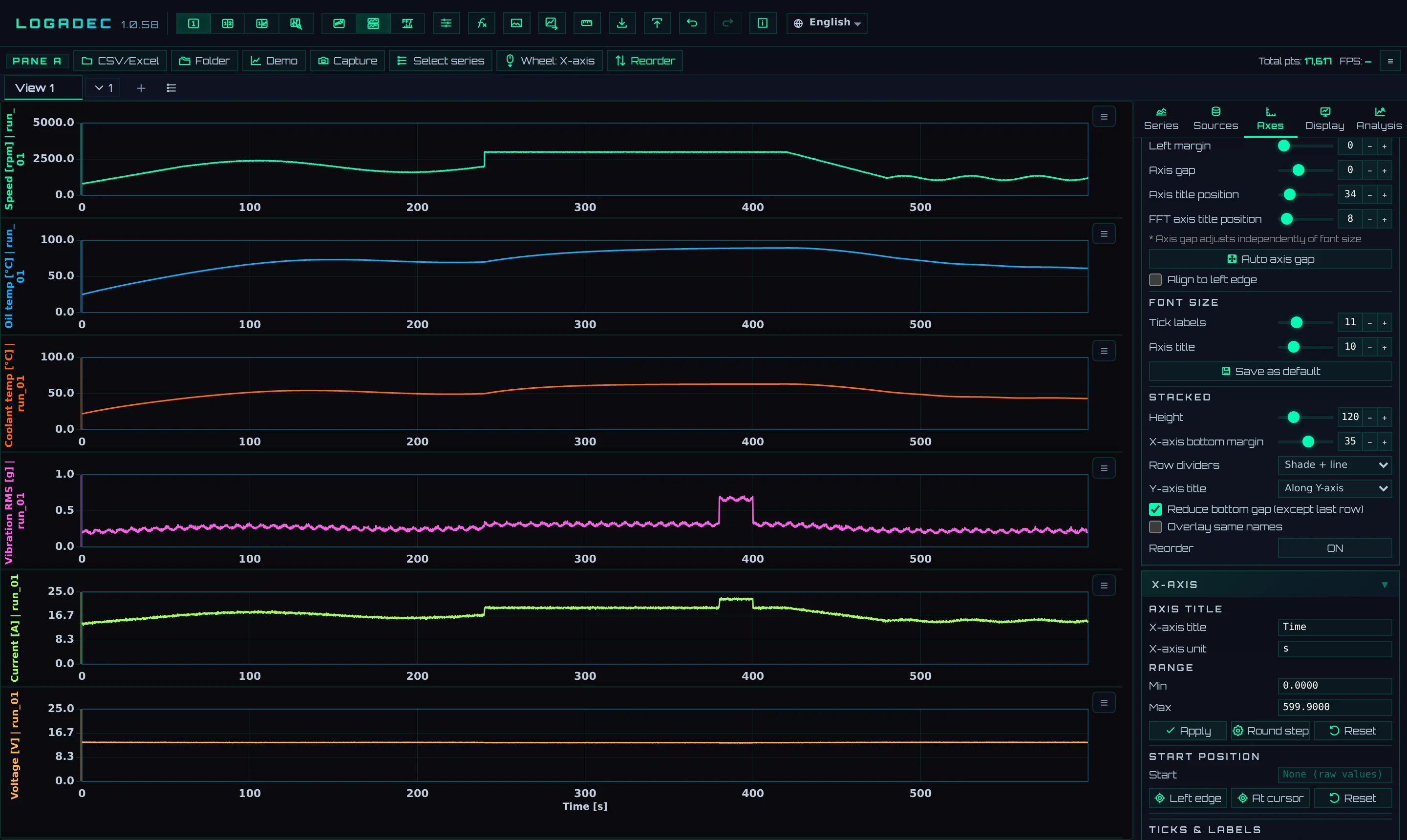
Task: Open the Speed [rpm] chart row menu
Action: tap(1104, 117)
